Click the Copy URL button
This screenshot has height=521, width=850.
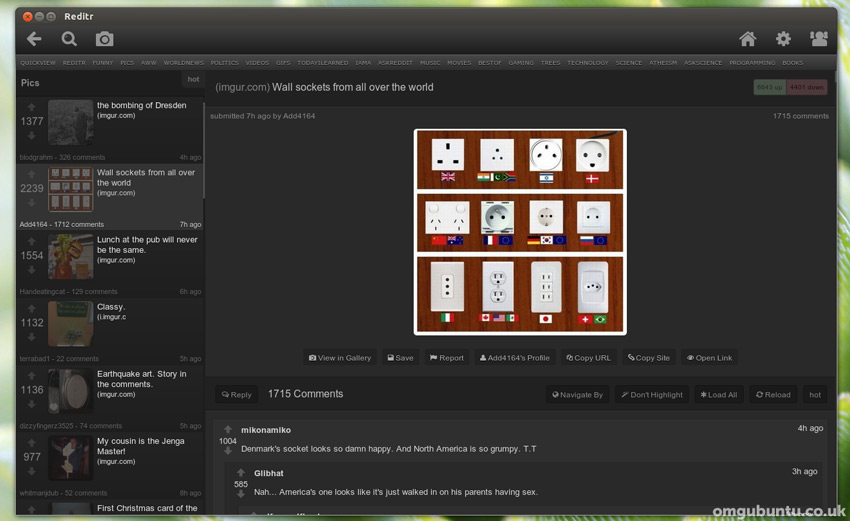588,358
